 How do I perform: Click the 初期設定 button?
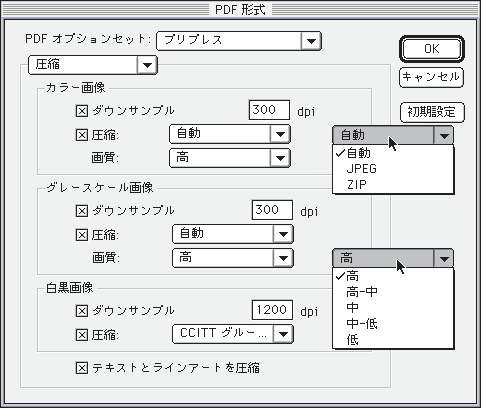[x=432, y=112]
